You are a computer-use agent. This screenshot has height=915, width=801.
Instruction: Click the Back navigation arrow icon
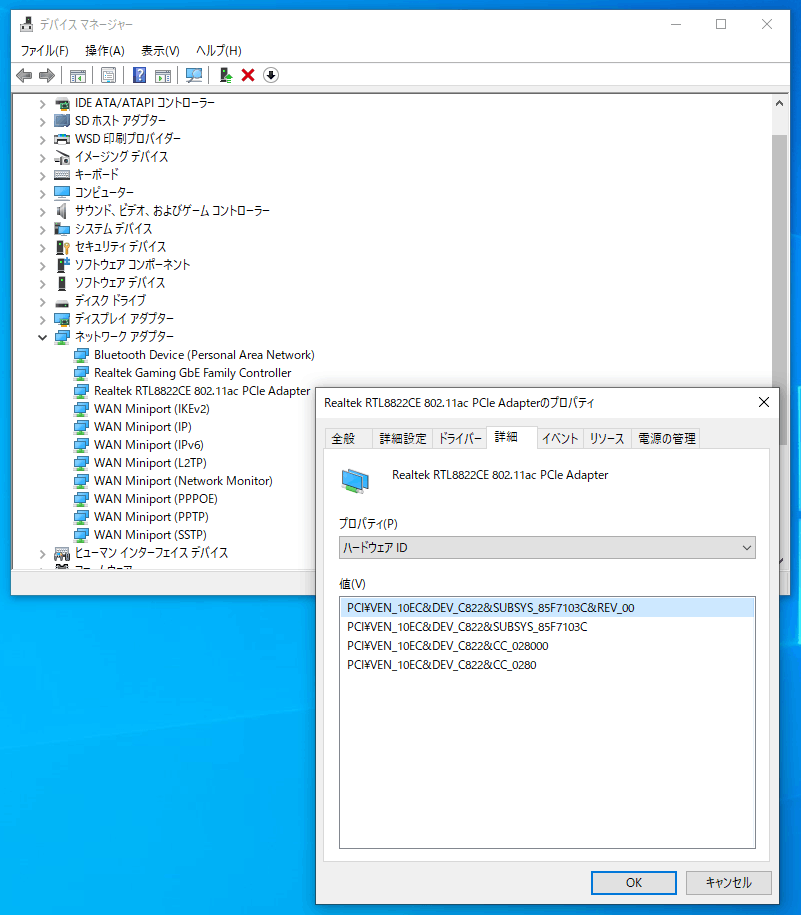[24, 75]
